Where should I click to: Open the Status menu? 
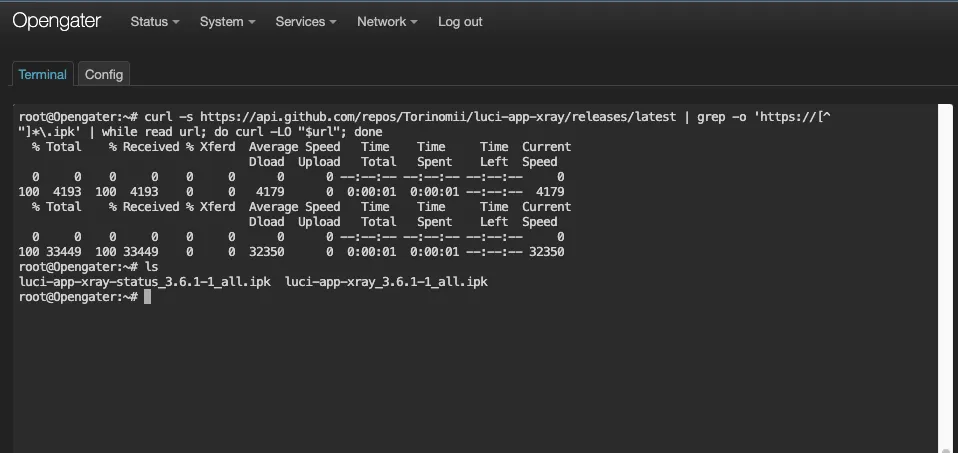[155, 21]
